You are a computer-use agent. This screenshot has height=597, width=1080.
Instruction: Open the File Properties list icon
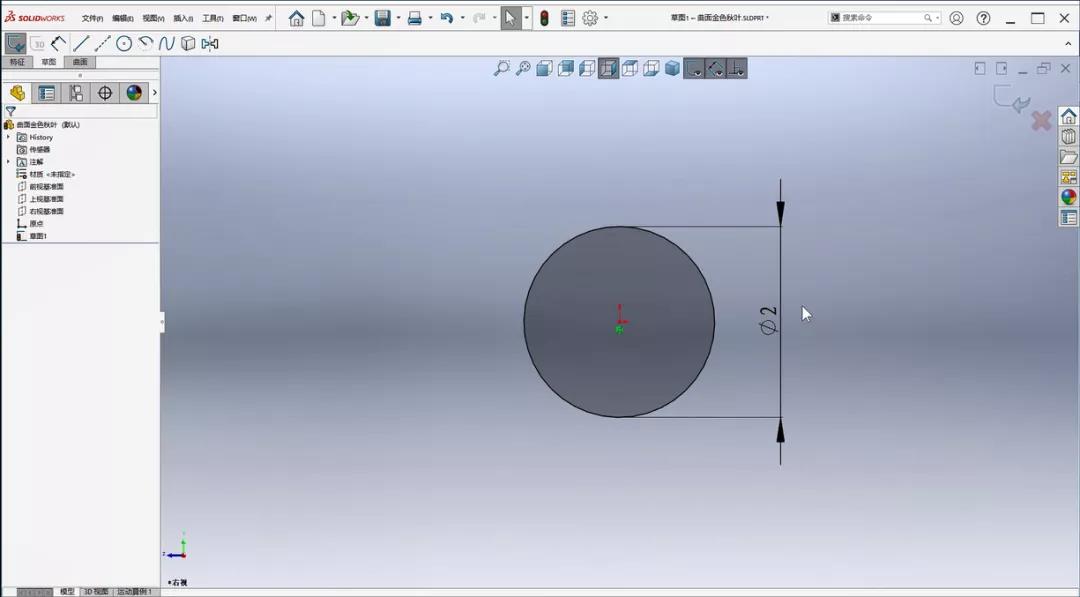(568, 18)
